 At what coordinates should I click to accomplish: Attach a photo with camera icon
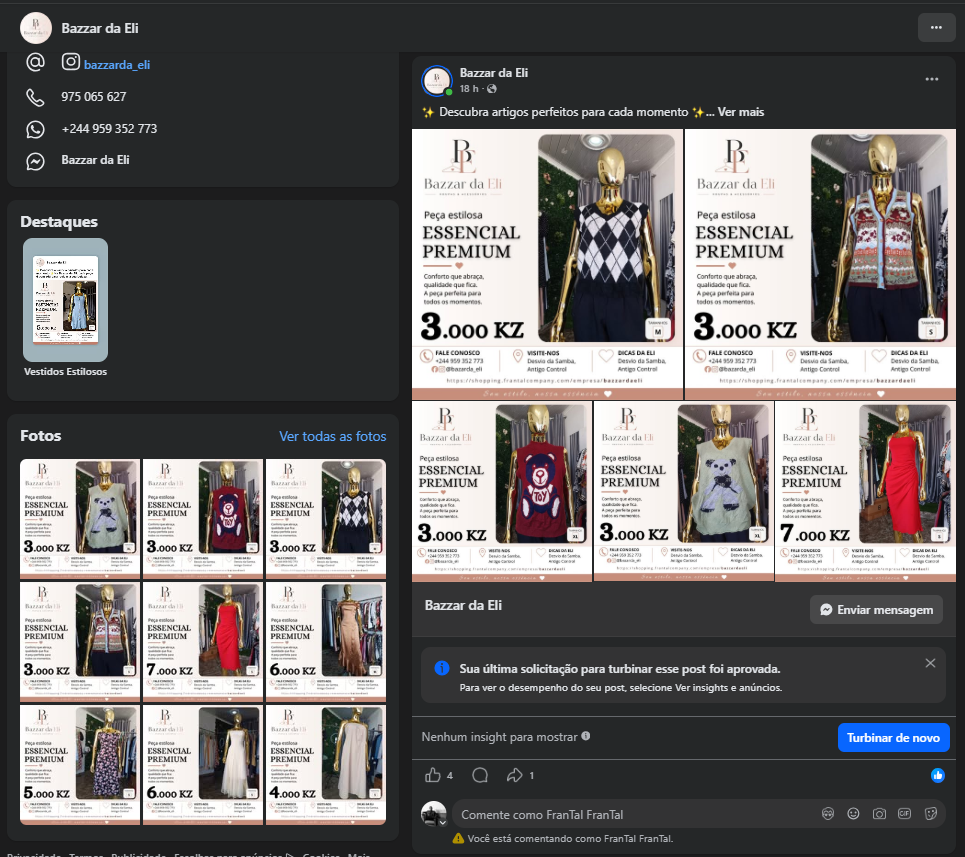(x=879, y=814)
